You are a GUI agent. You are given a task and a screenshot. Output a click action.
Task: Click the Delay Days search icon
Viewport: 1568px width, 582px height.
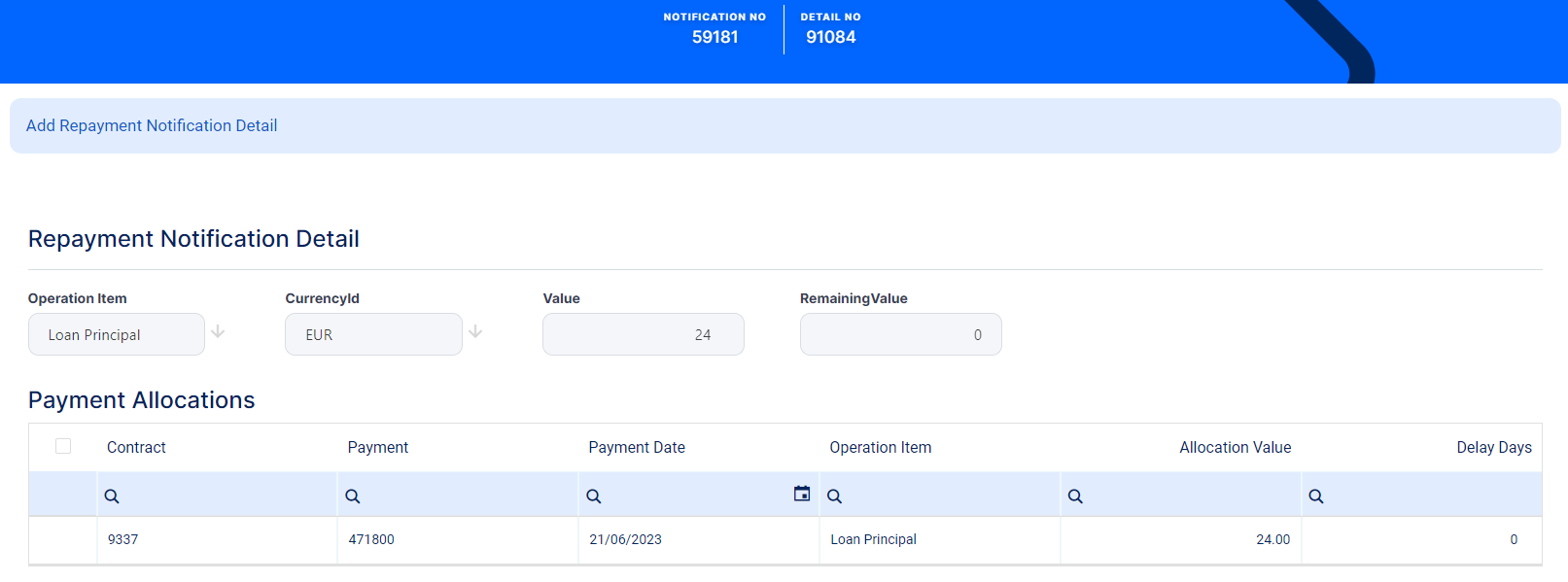pyautogui.click(x=1316, y=496)
